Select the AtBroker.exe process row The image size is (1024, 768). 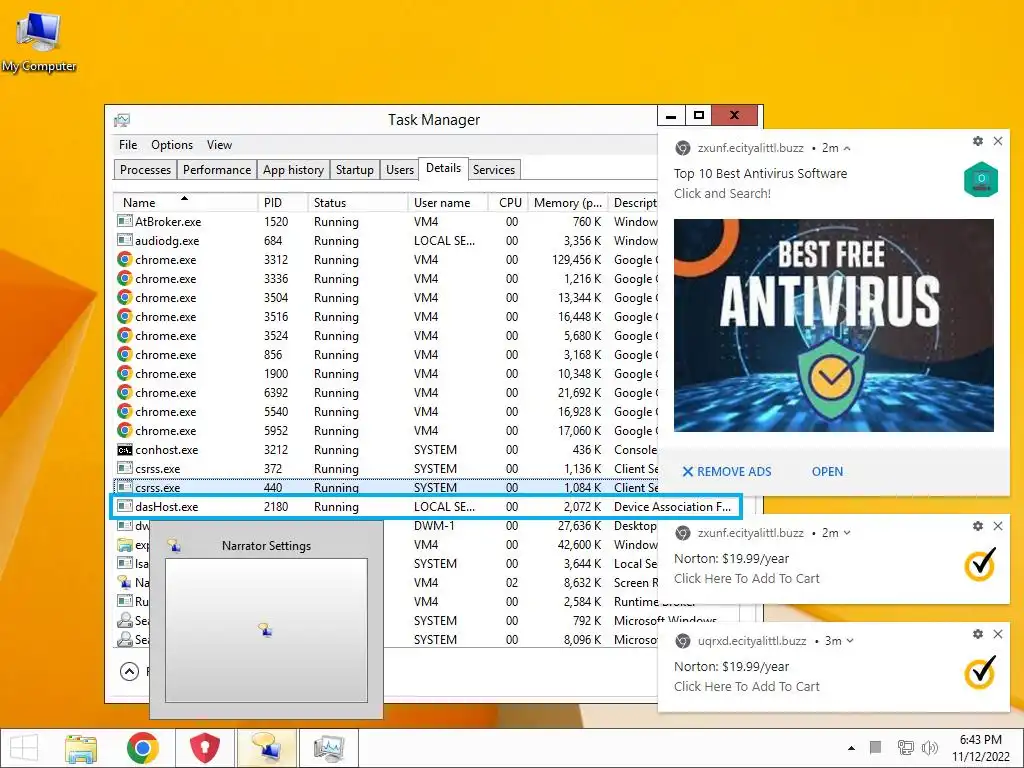pos(387,222)
